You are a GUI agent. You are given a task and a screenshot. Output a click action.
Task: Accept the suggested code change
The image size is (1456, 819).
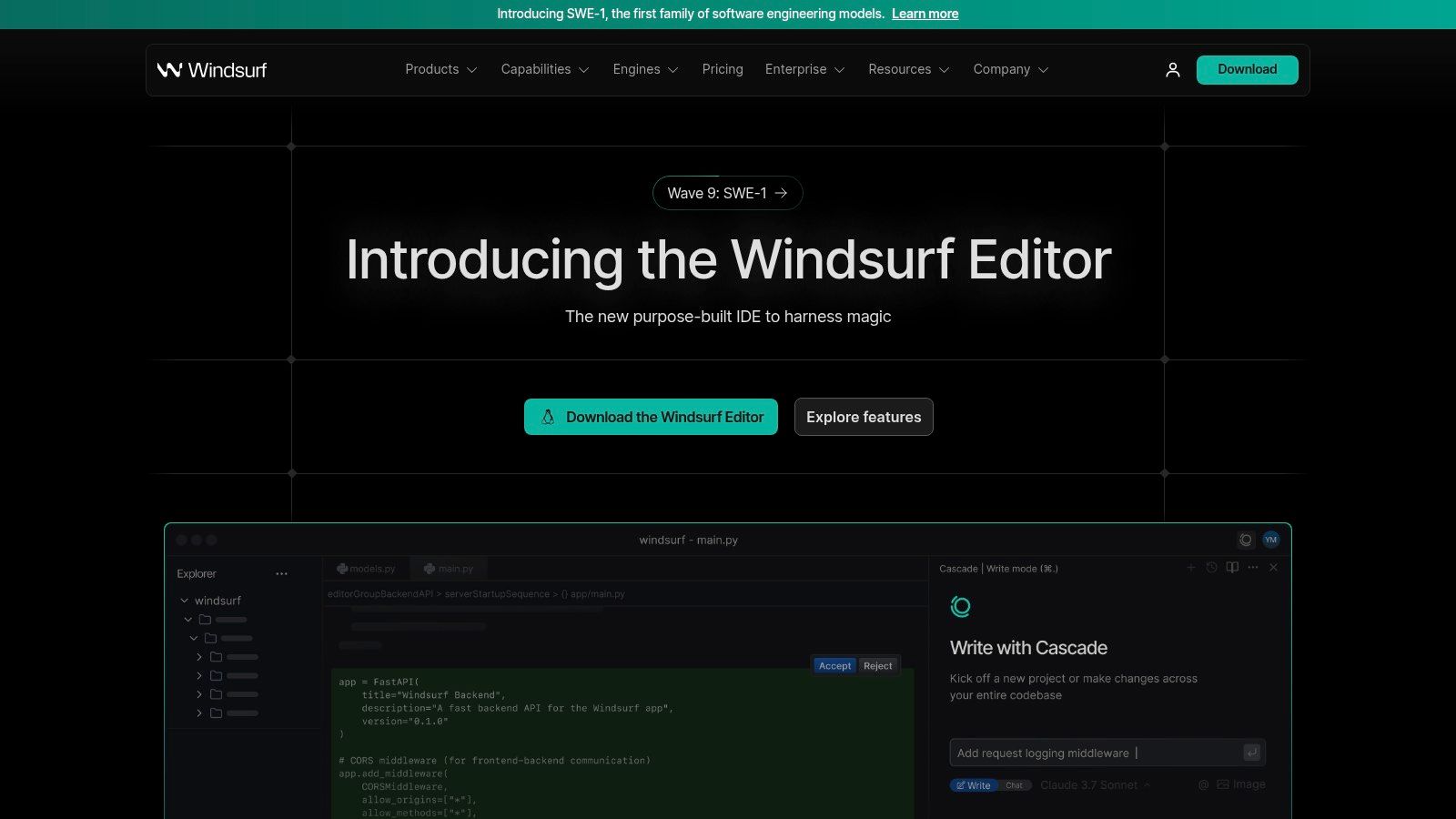[x=834, y=666]
